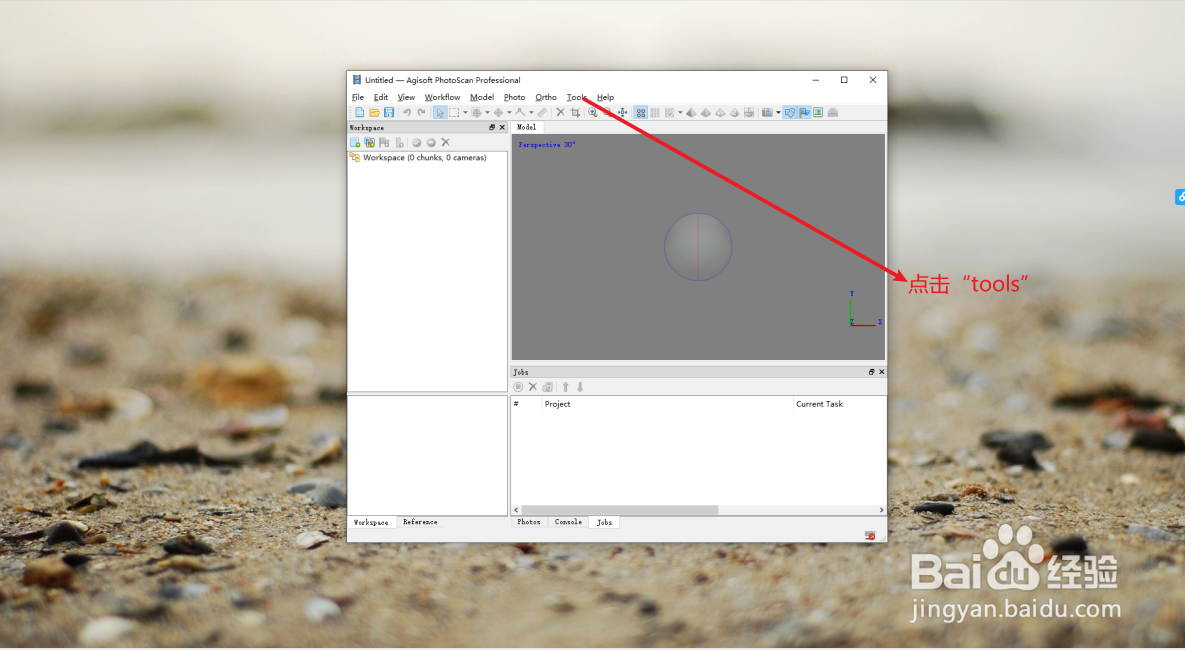The image size is (1185, 650).
Task: Click the Undo arrow in the toolbar
Action: (407, 112)
